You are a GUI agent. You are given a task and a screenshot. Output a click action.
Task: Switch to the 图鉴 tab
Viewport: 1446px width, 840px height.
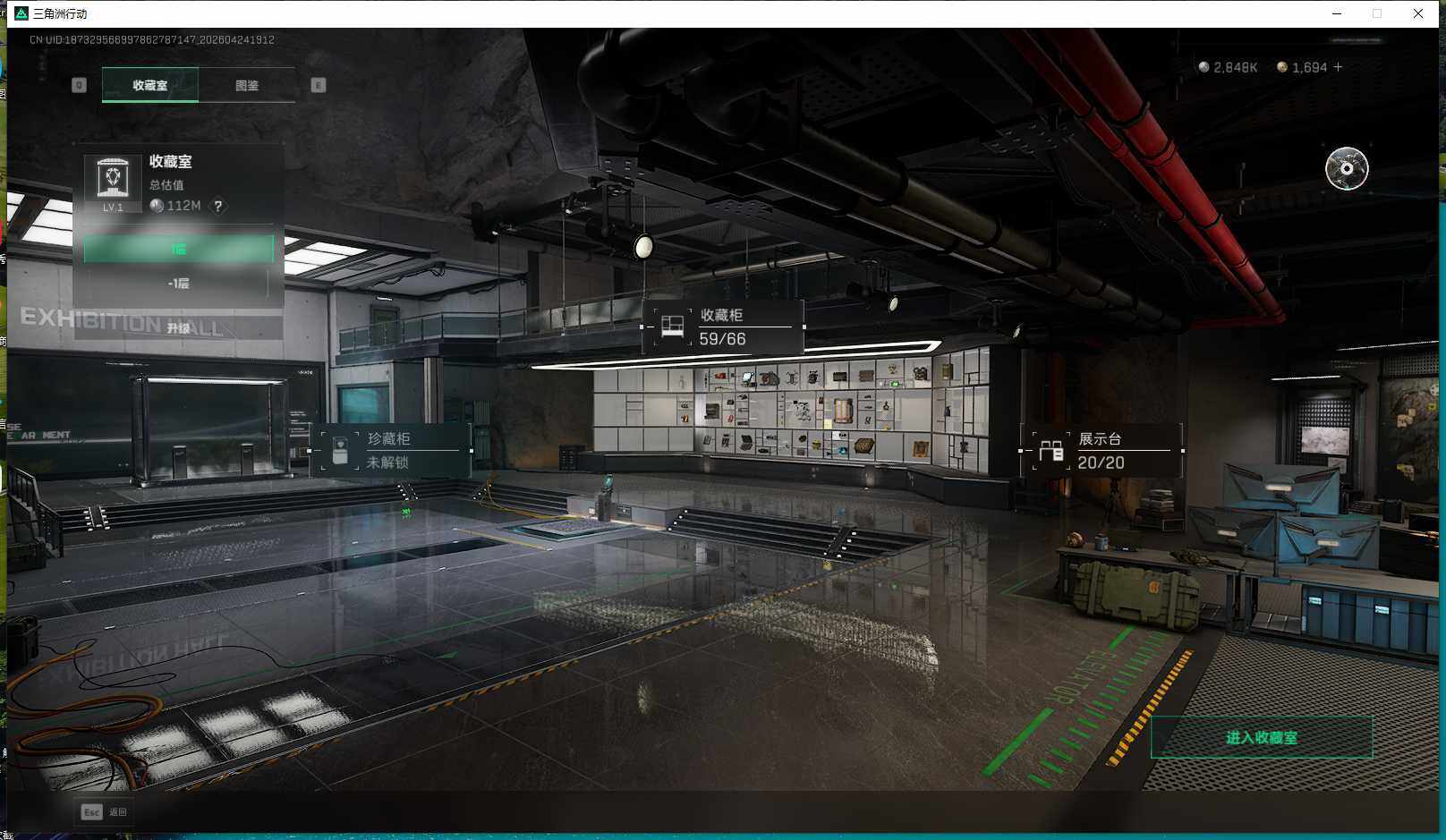click(247, 85)
